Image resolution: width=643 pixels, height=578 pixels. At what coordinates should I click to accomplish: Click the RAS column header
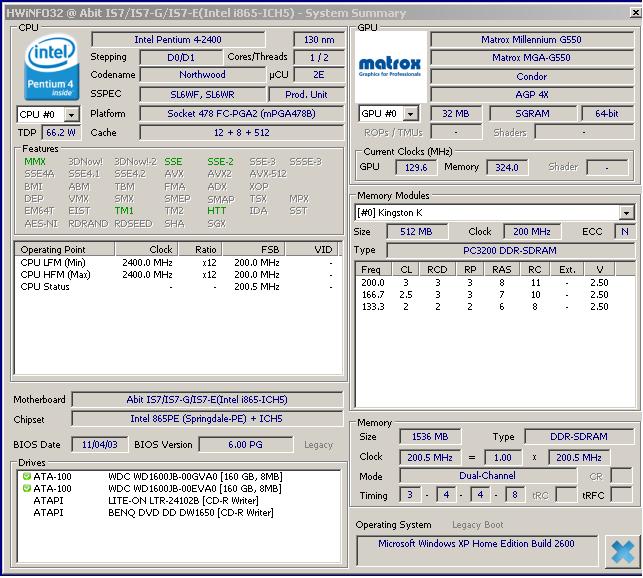coord(502,270)
